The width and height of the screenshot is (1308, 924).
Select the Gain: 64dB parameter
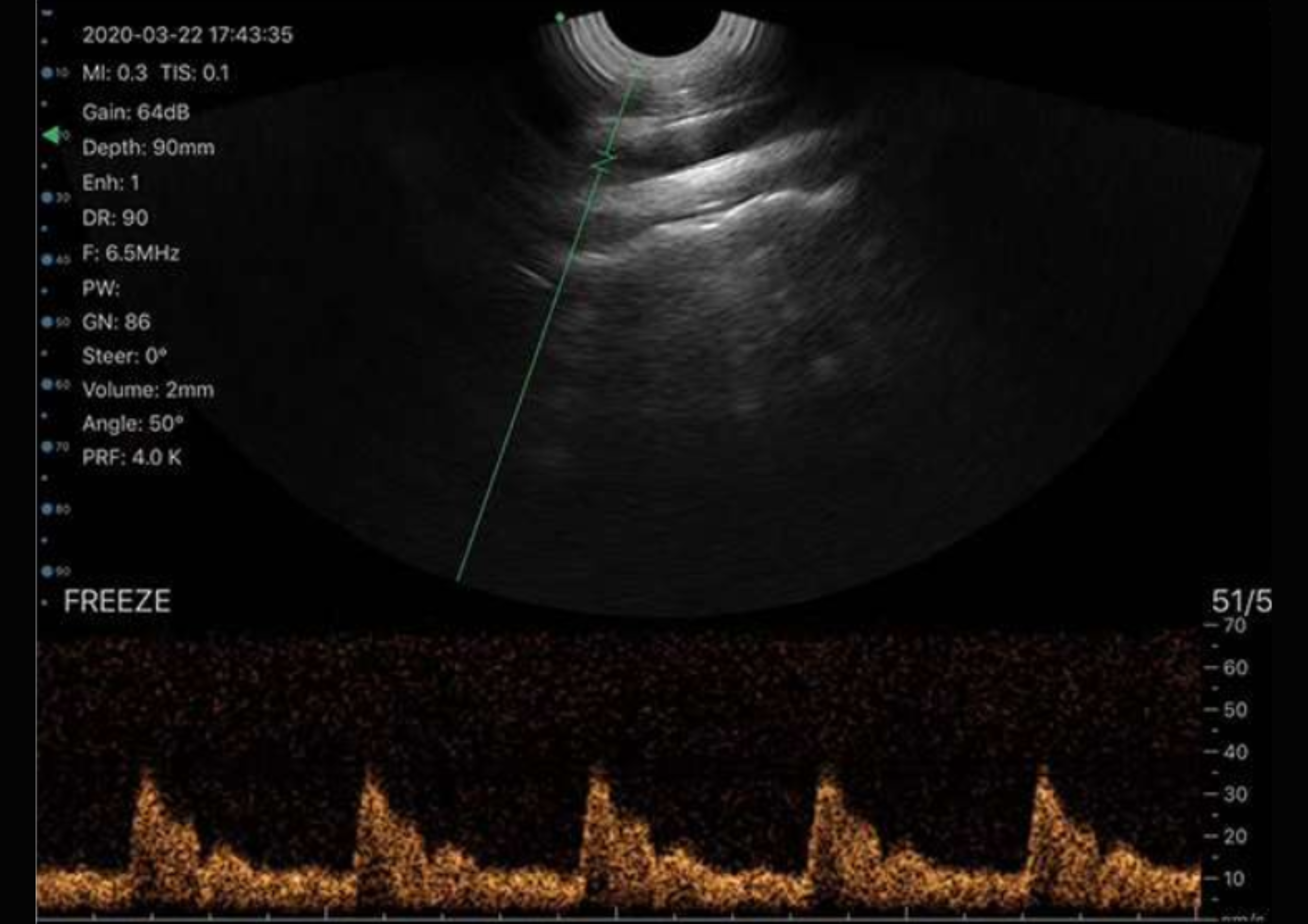135,112
